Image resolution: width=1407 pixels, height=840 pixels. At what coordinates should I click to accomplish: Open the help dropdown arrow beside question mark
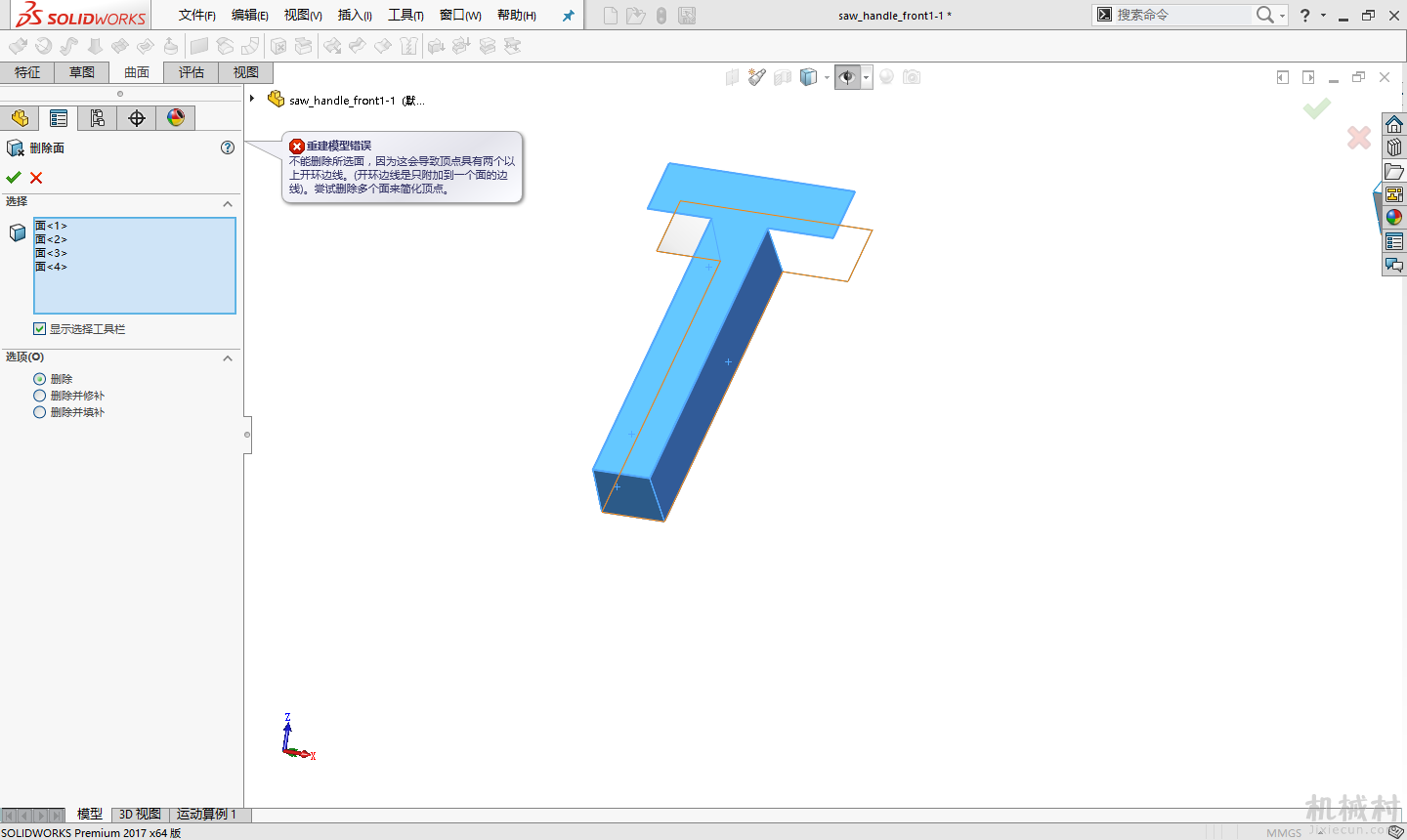click(1323, 16)
